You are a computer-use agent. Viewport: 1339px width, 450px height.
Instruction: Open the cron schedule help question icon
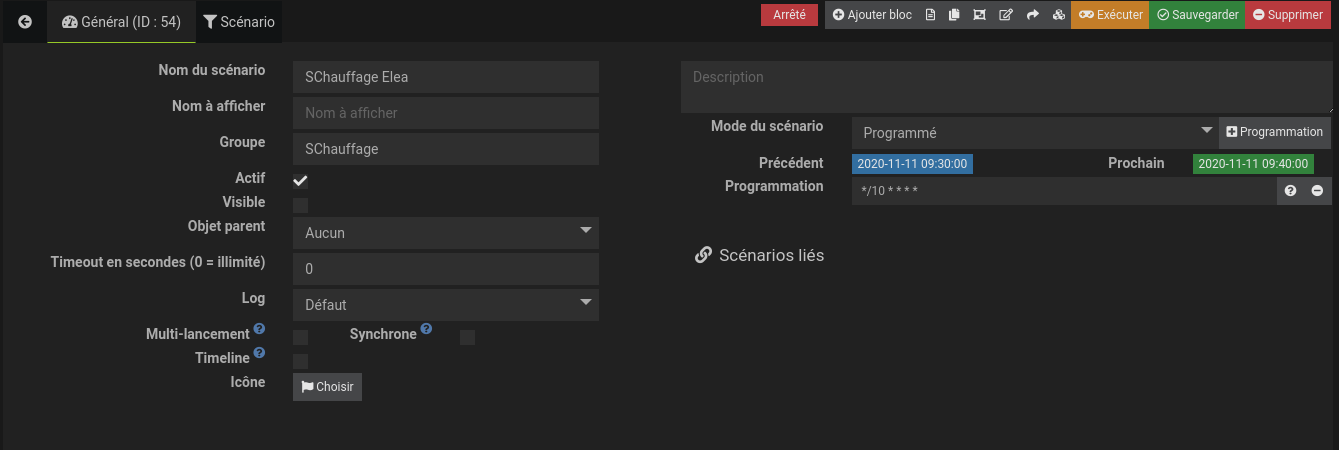1290,191
